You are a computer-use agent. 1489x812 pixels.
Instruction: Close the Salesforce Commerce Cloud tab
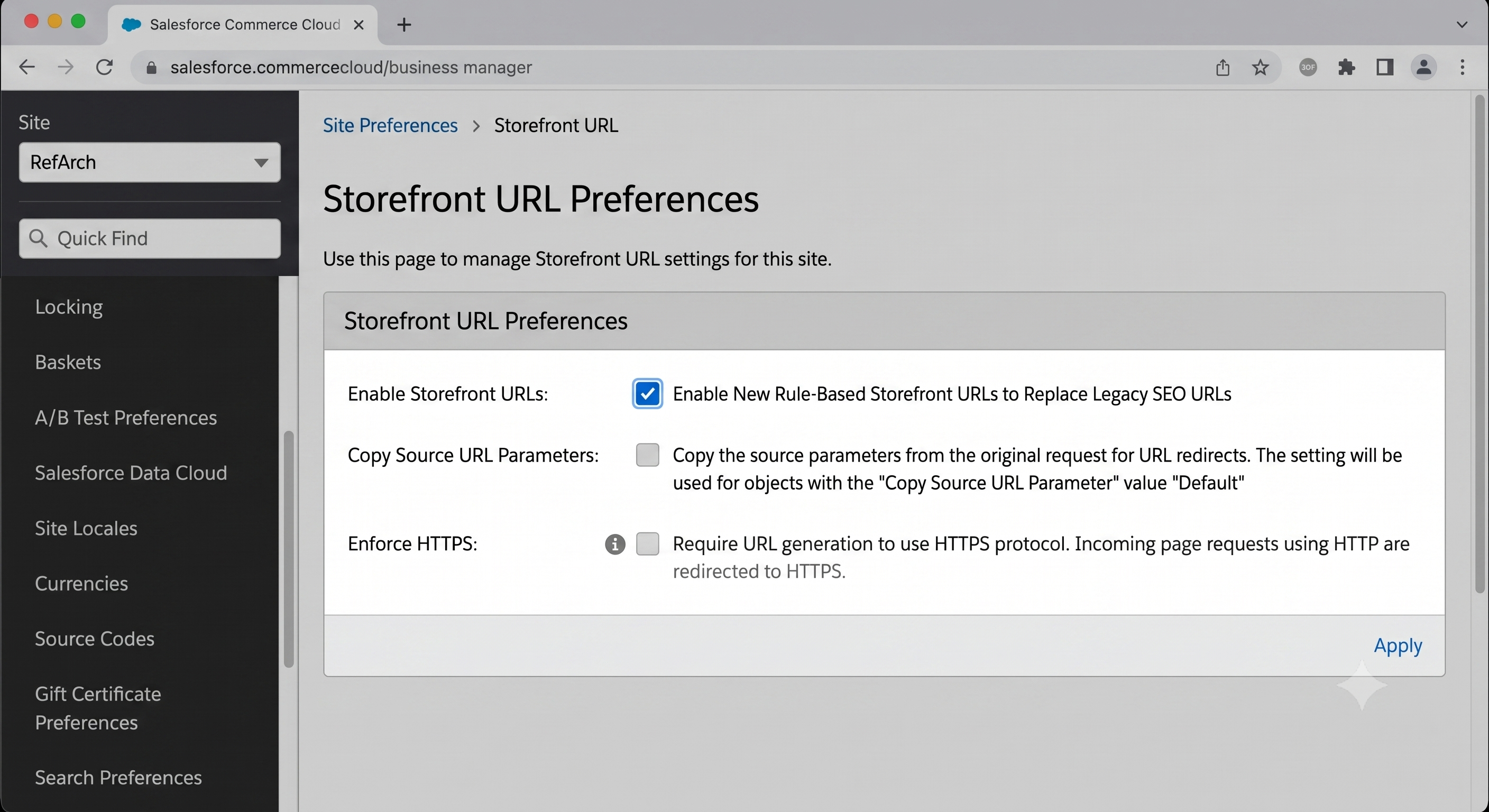(359, 25)
